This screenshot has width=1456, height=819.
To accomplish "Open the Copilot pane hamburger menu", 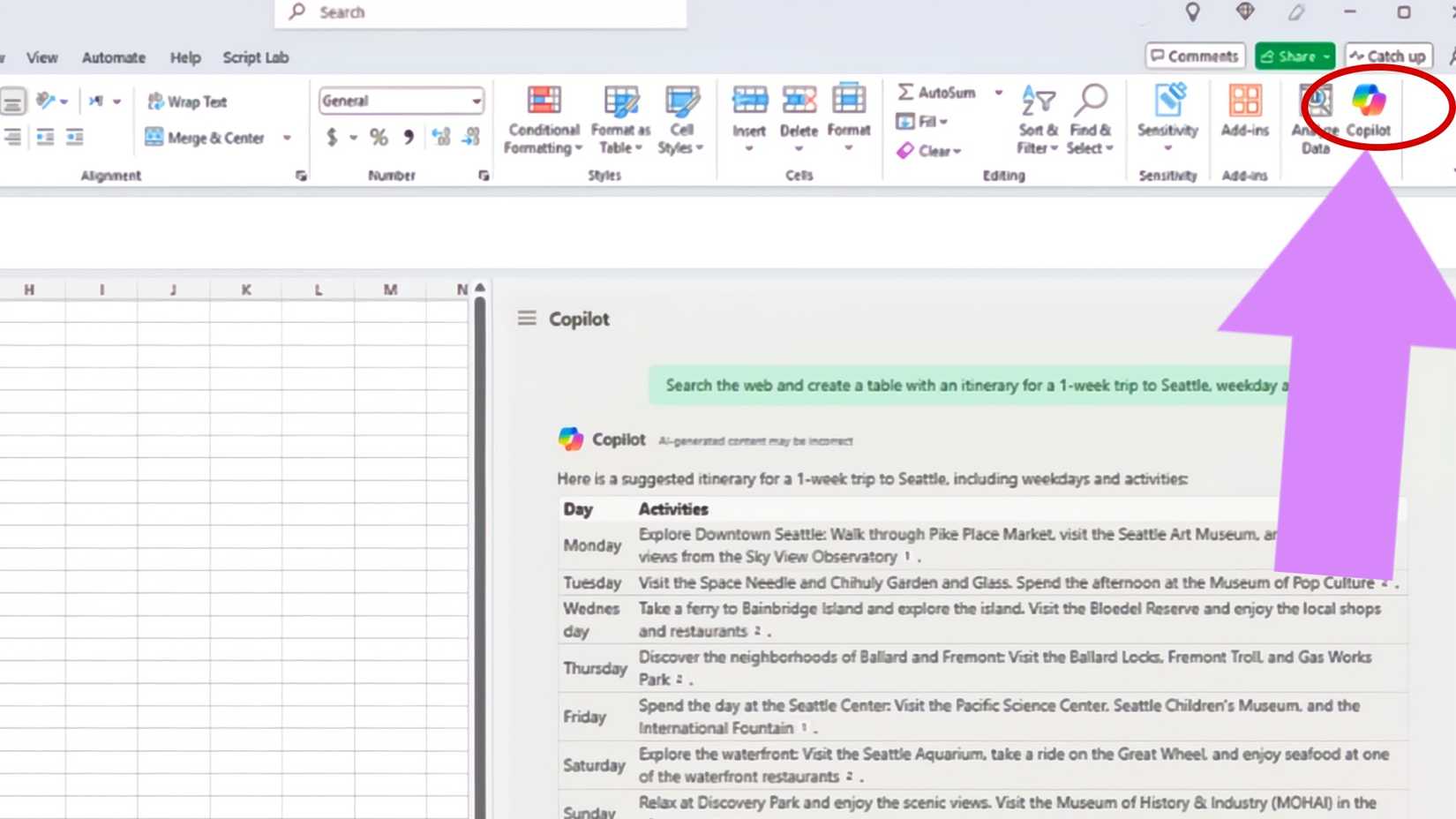I will [526, 319].
